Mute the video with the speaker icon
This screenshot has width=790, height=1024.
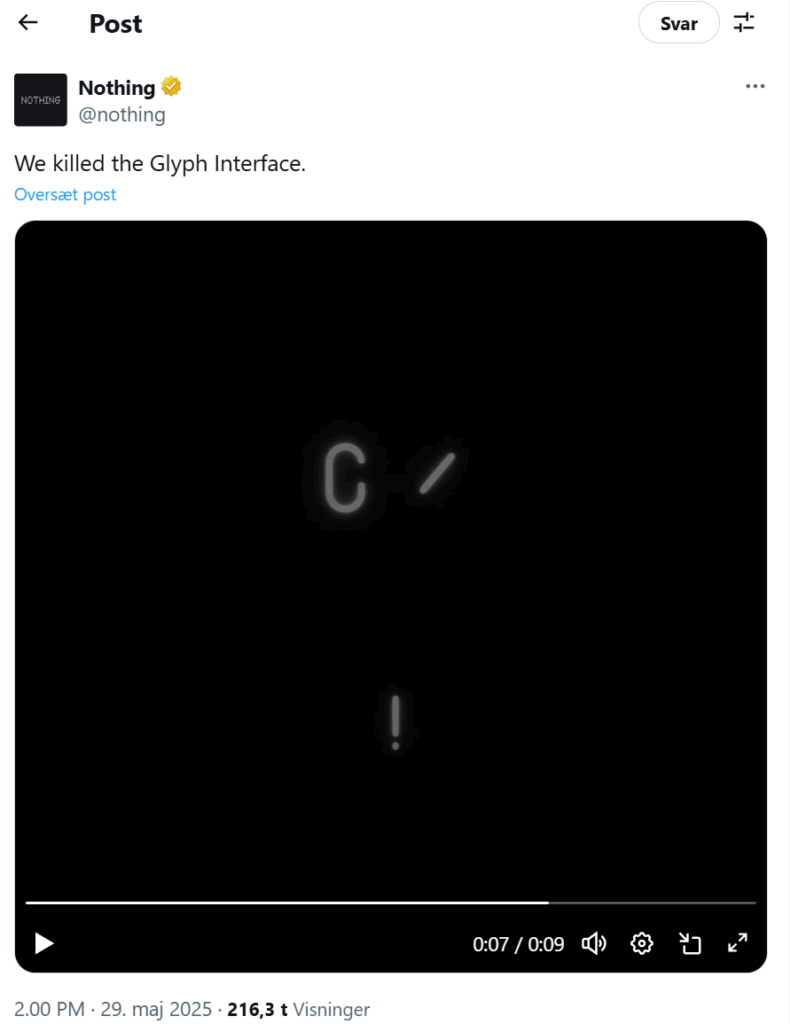pyautogui.click(x=593, y=944)
